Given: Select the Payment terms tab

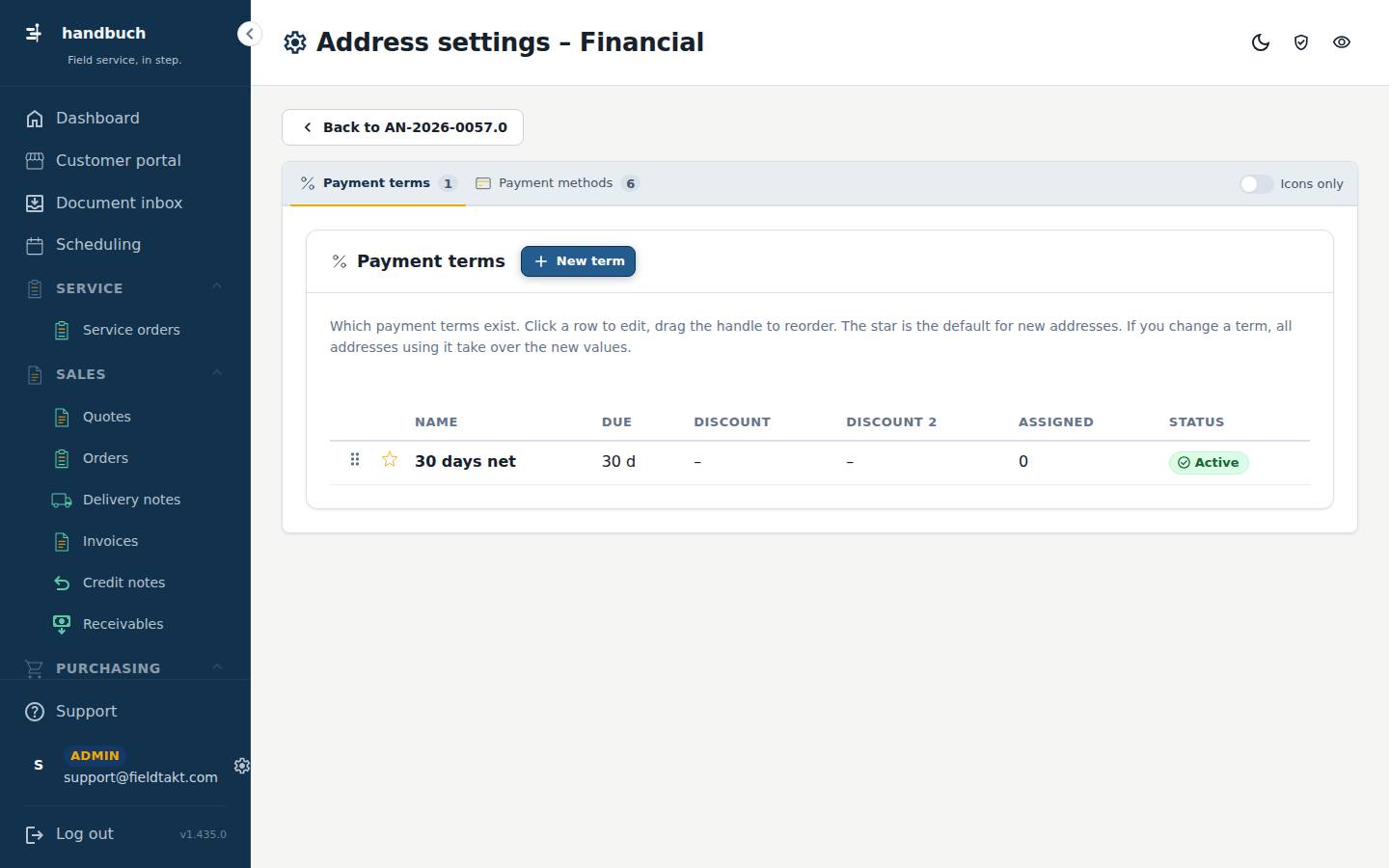Looking at the screenshot, I should tap(377, 183).
